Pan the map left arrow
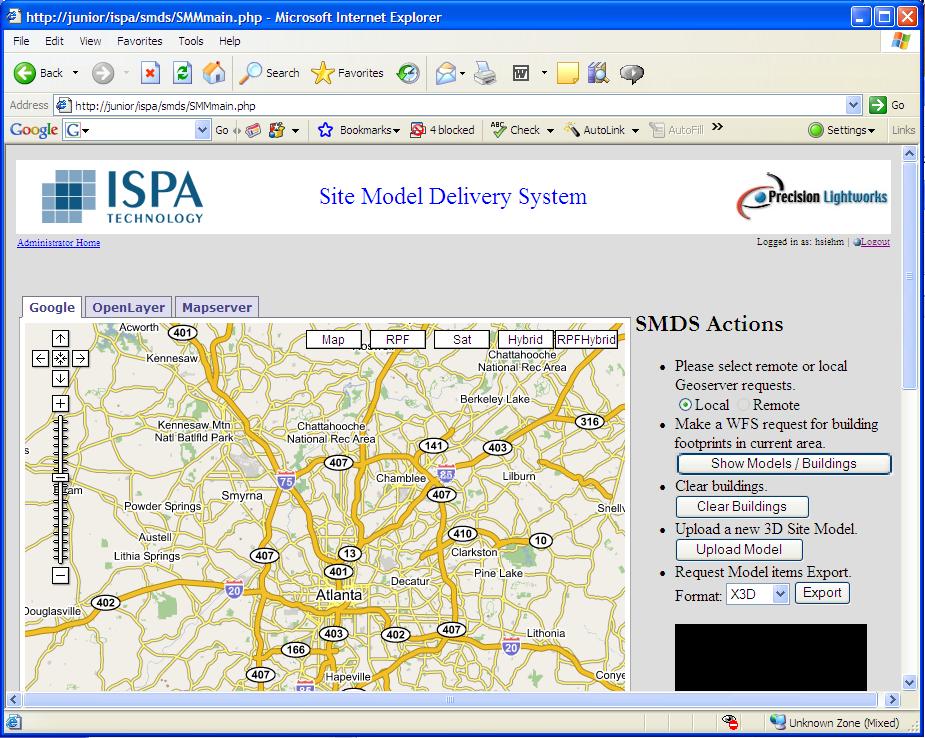The height and width of the screenshot is (738, 925). pyautogui.click(x=40, y=358)
